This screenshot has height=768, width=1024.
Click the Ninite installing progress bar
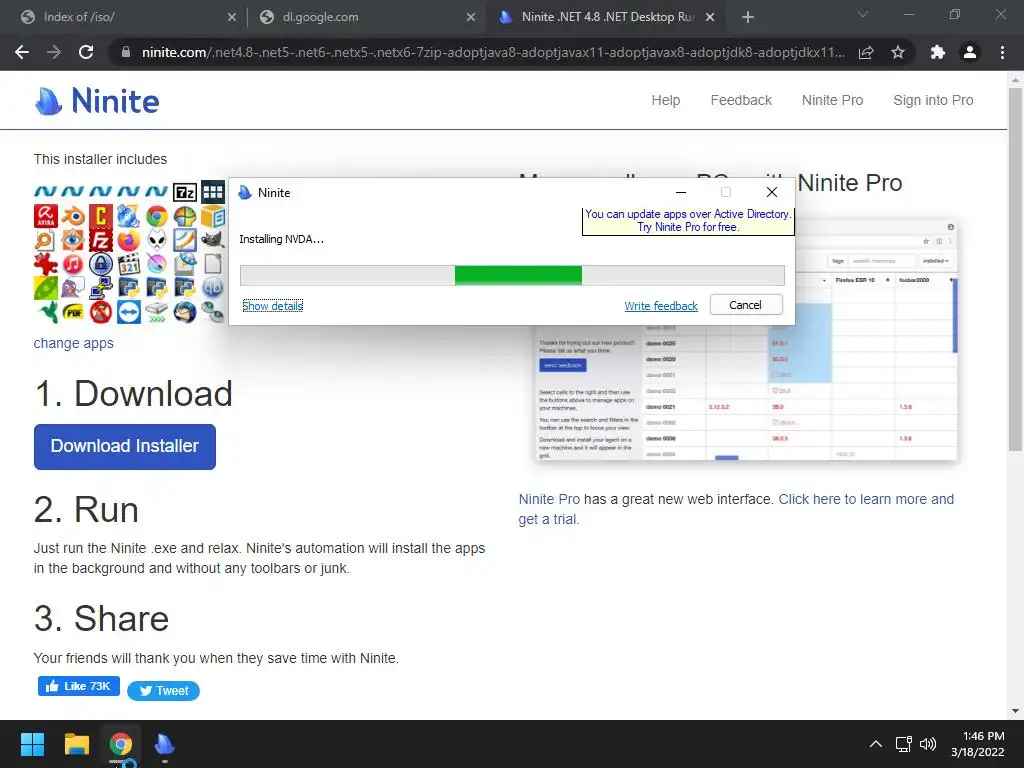pos(512,275)
